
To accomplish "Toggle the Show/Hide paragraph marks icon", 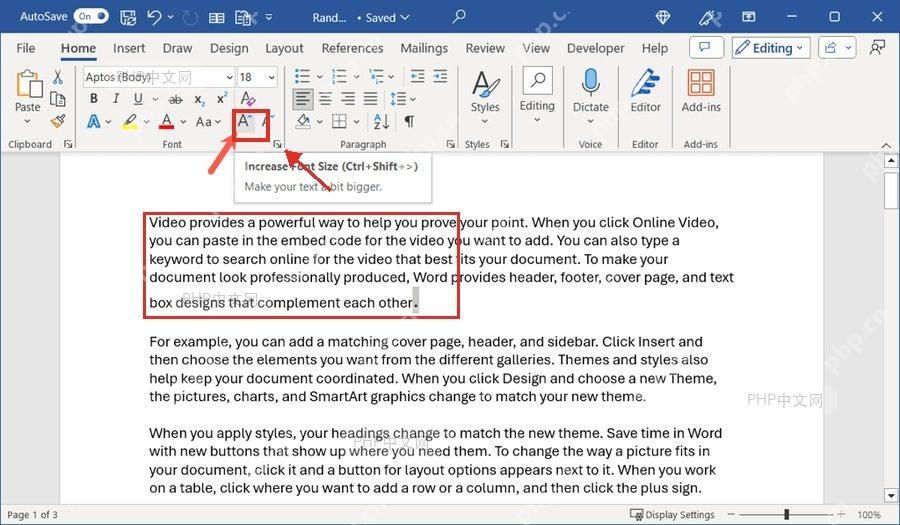I will pyautogui.click(x=409, y=121).
